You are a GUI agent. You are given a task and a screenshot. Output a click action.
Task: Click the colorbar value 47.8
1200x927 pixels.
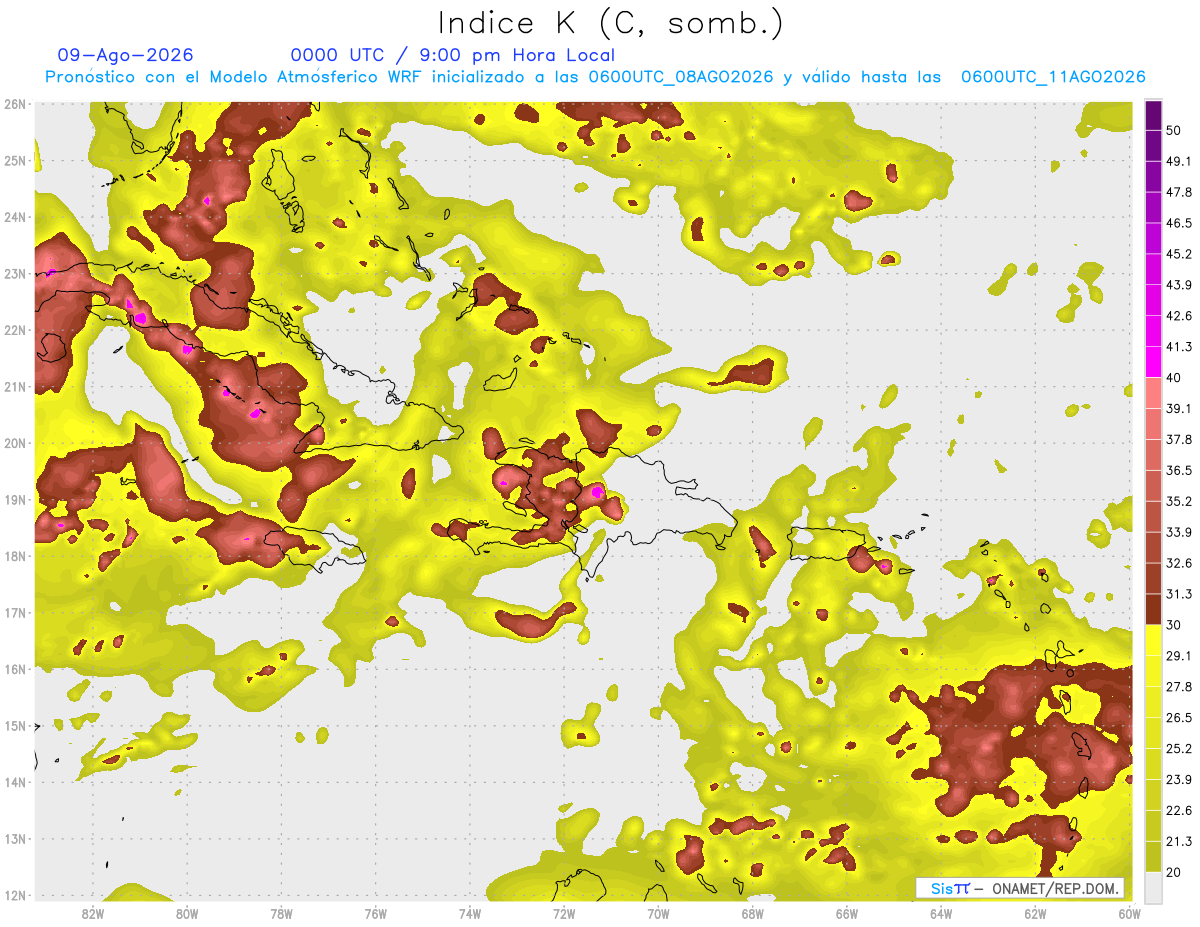1179,192
